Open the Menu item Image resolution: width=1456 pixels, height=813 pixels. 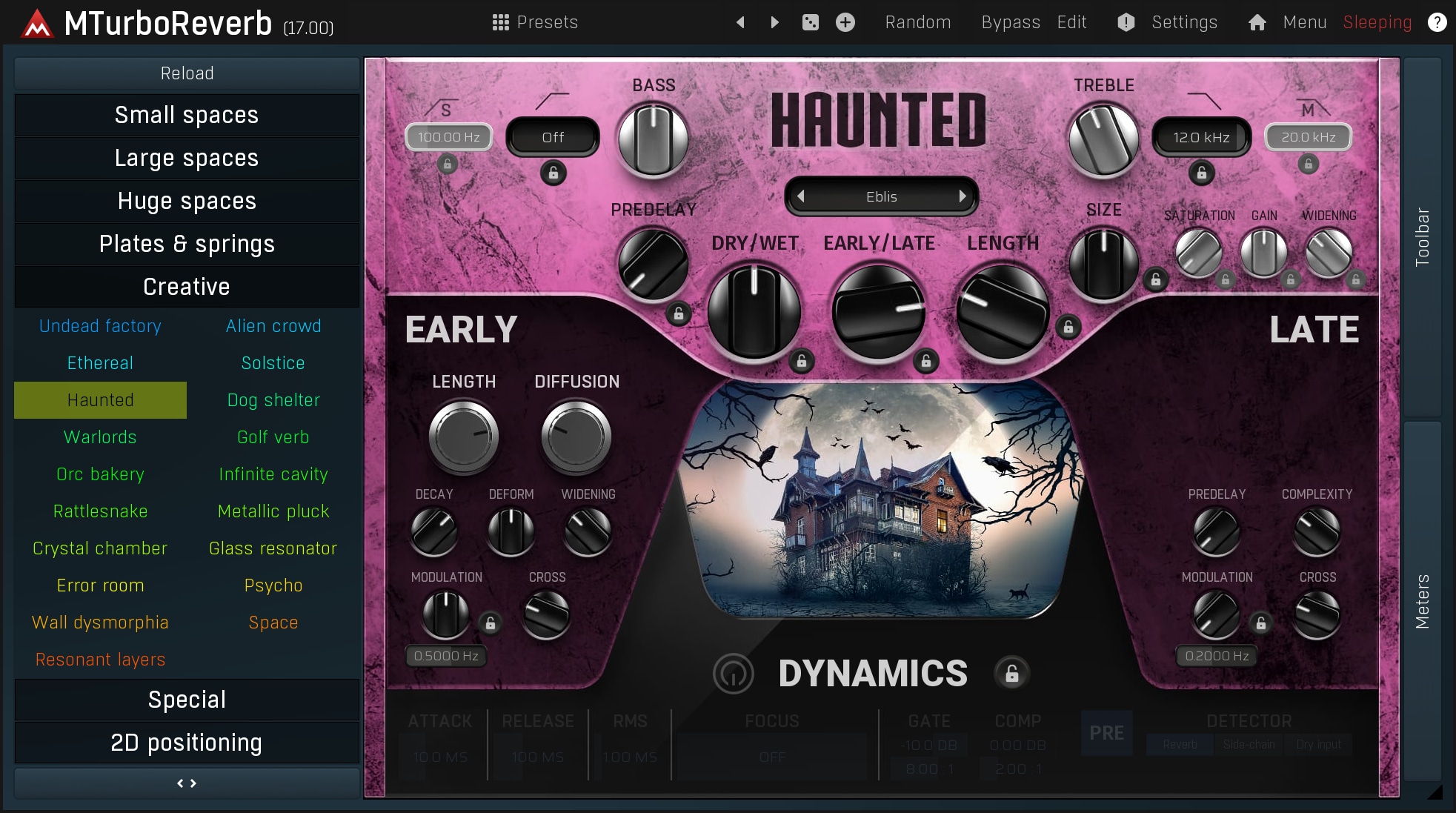coord(1304,22)
